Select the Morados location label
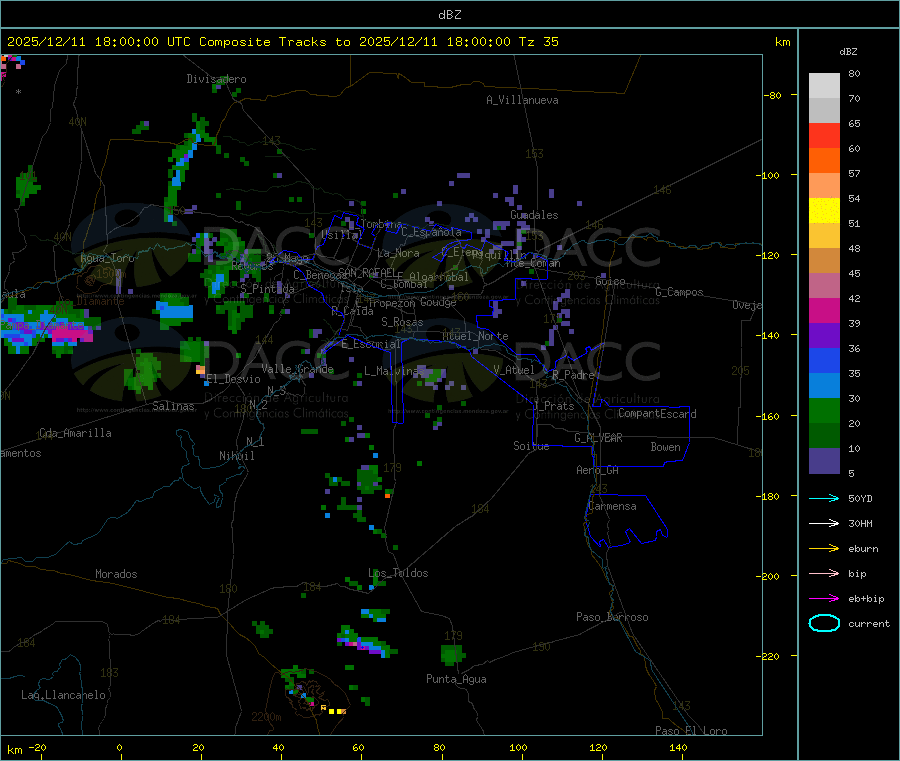The image size is (900, 761). [x=116, y=574]
